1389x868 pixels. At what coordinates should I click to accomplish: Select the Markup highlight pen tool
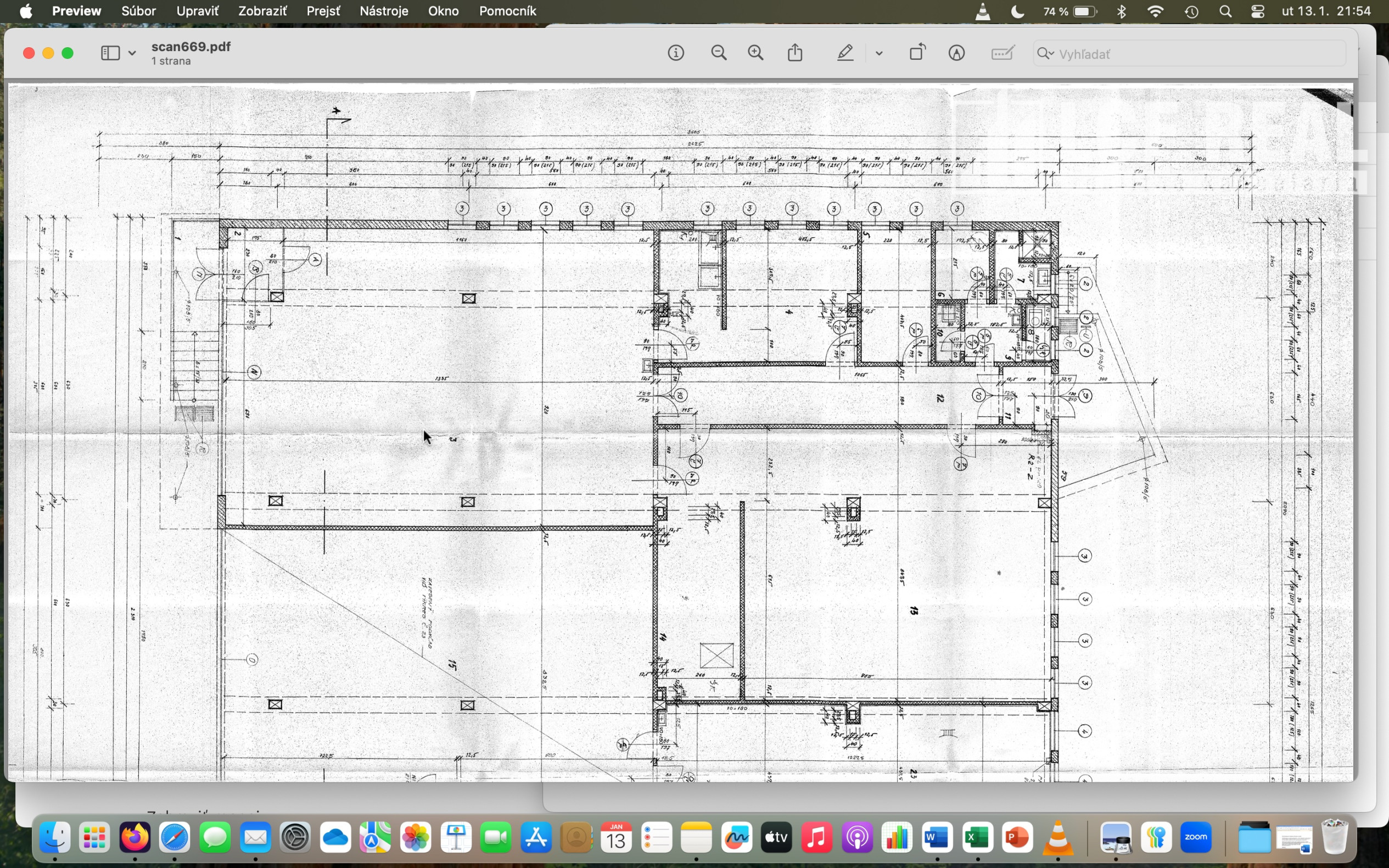pos(845,53)
